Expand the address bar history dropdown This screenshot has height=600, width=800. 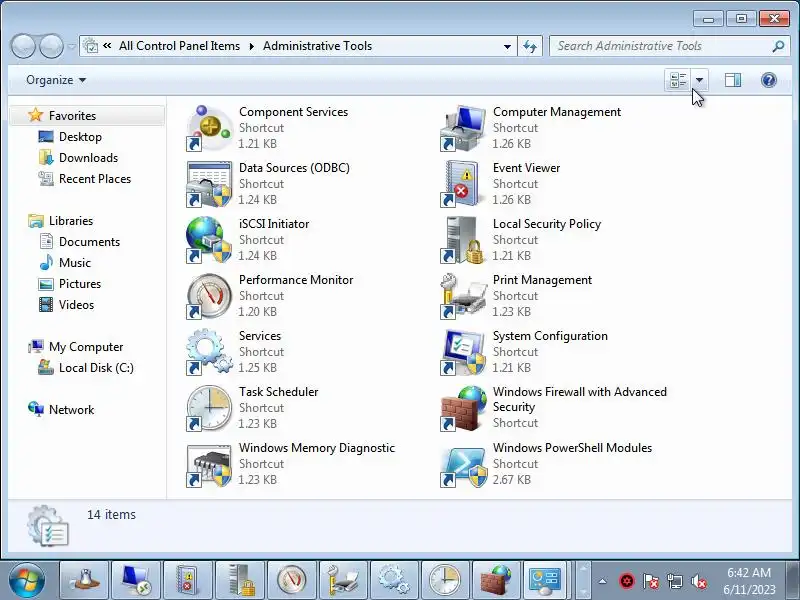coord(507,46)
